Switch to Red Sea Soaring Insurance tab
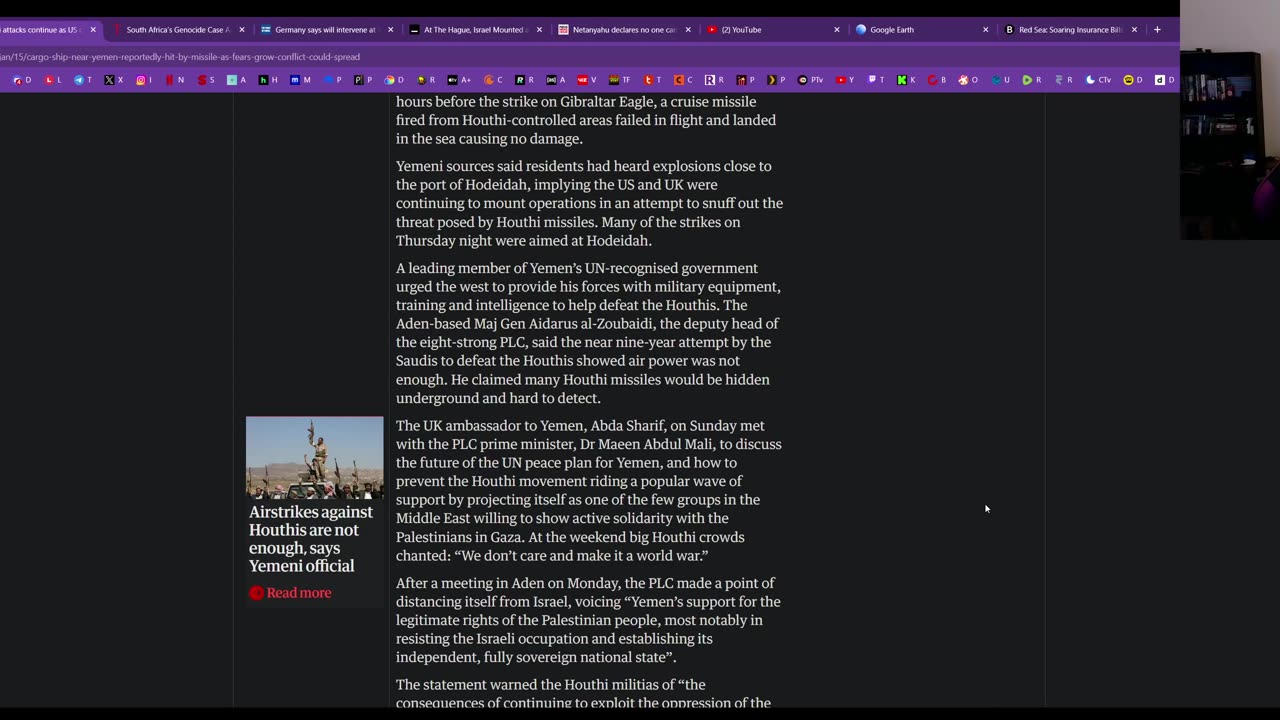The width and height of the screenshot is (1280, 720). pos(1069,30)
